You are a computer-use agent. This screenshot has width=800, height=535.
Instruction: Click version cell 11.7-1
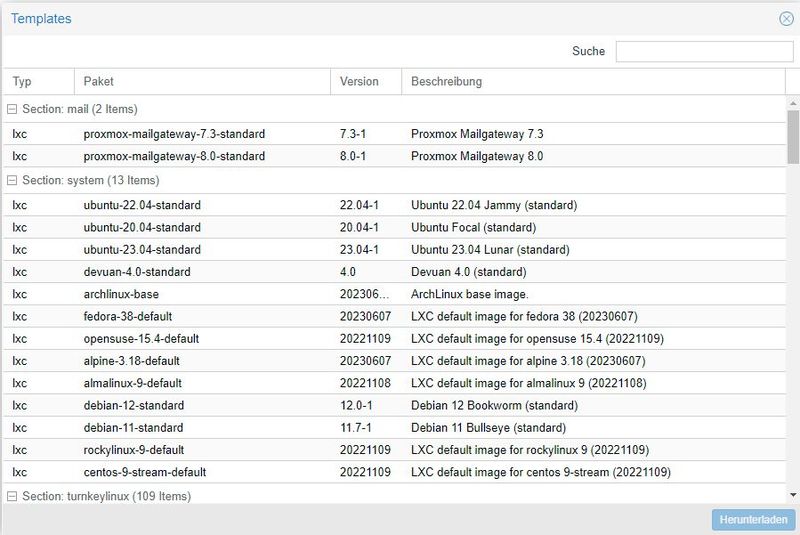[x=356, y=428]
